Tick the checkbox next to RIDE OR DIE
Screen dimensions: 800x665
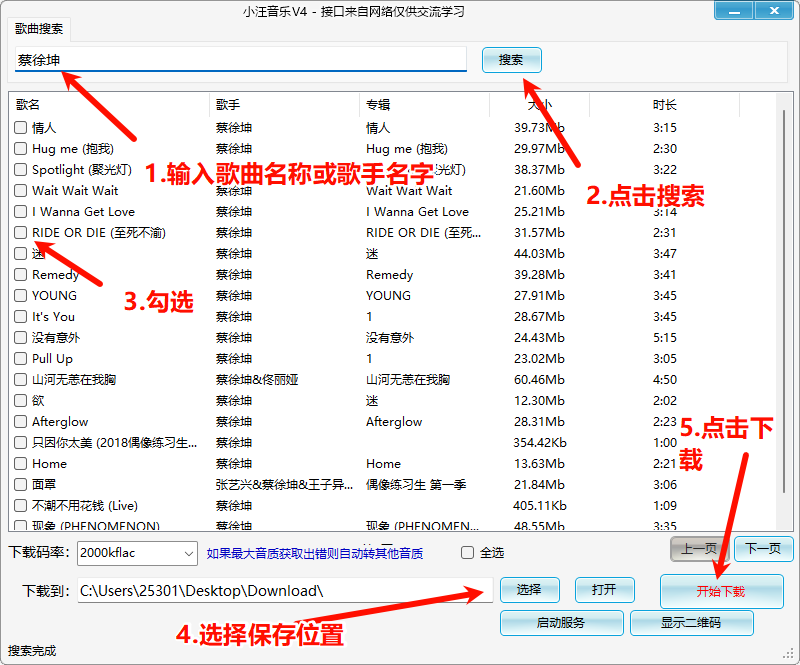click(21, 233)
